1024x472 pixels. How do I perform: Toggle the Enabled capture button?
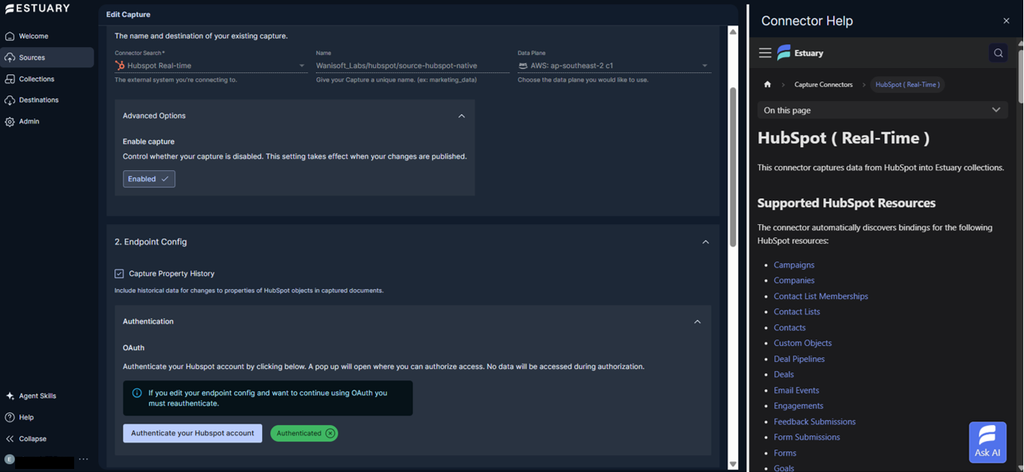(149, 179)
